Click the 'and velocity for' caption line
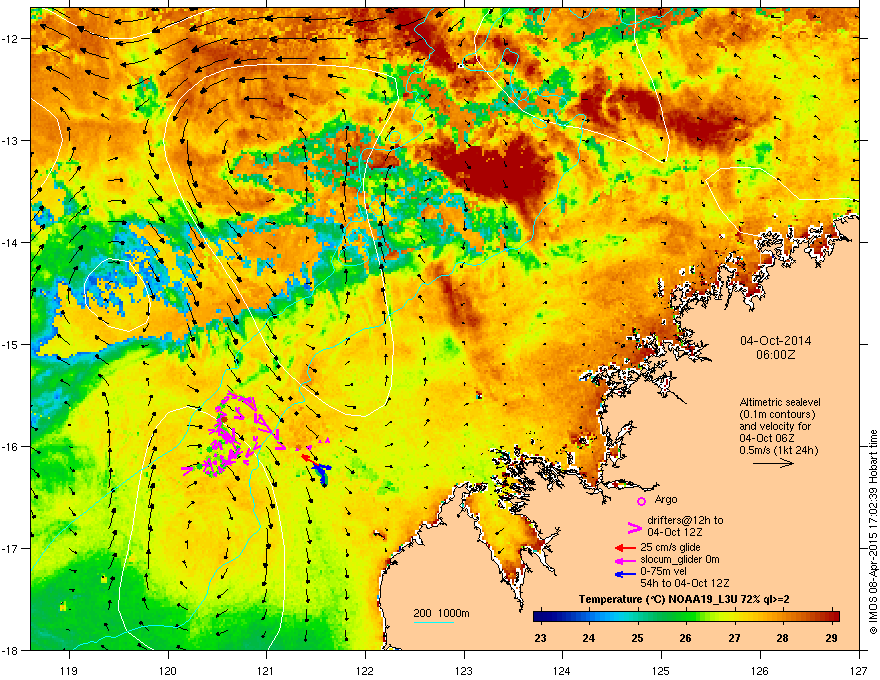 [x=775, y=426]
